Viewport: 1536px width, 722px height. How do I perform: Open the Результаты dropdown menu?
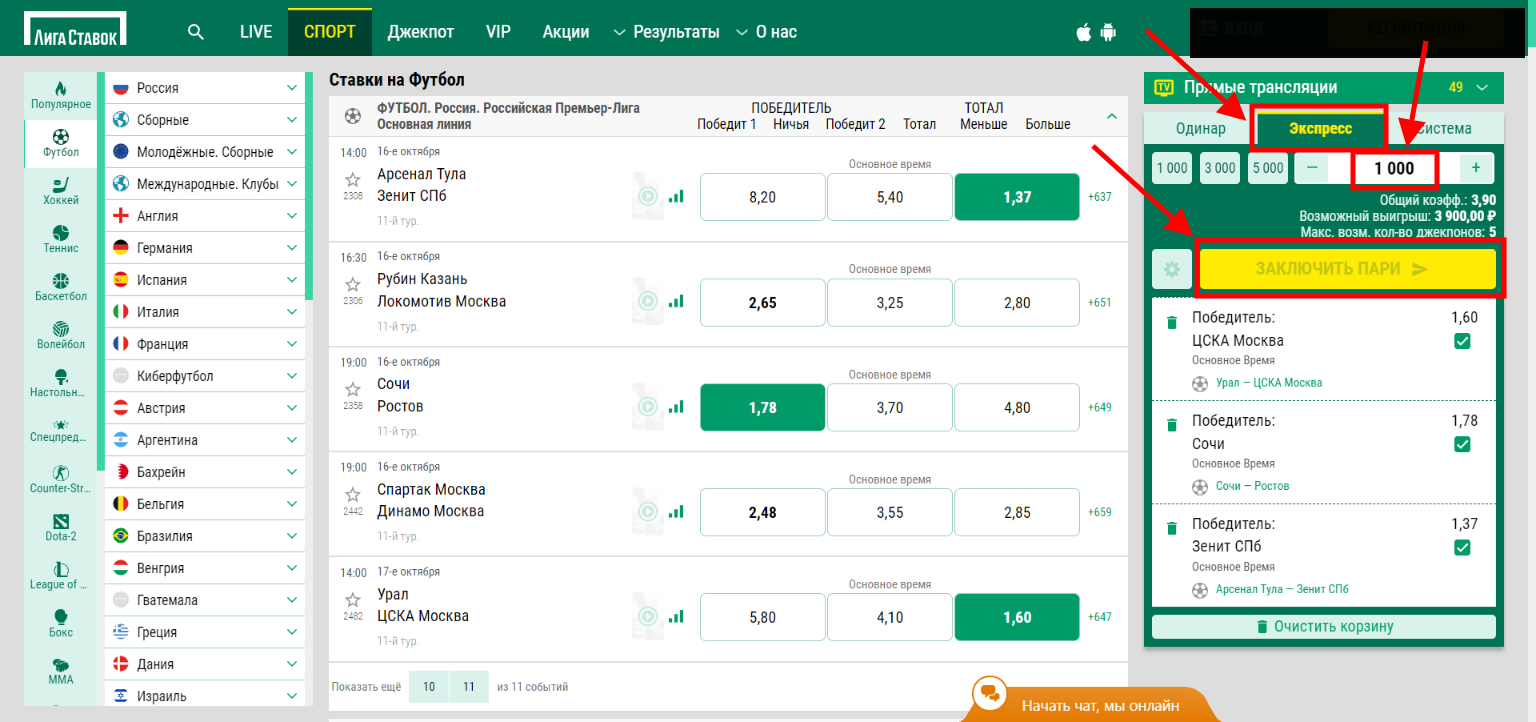666,32
